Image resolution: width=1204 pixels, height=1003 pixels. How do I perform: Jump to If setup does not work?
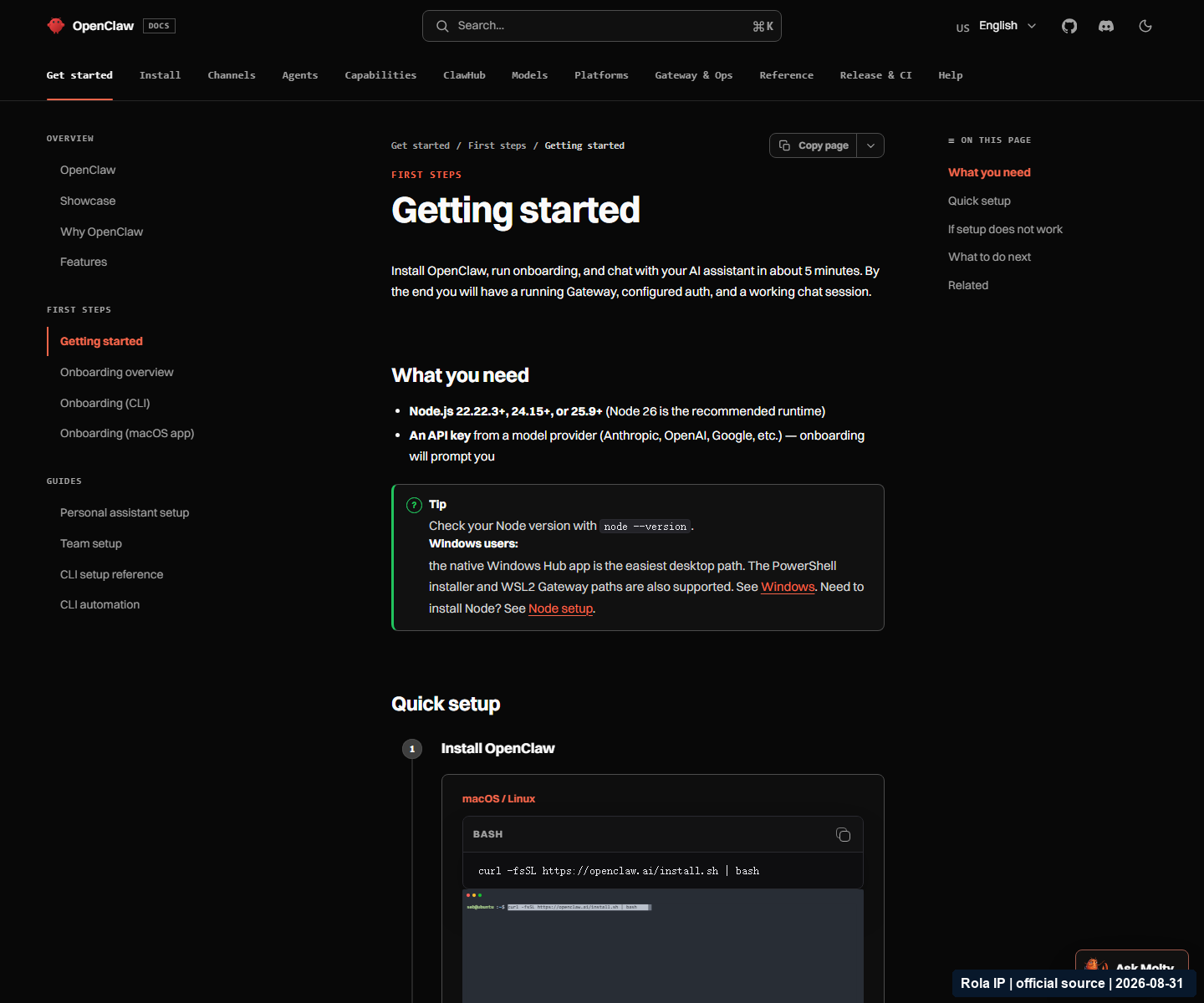point(1005,229)
